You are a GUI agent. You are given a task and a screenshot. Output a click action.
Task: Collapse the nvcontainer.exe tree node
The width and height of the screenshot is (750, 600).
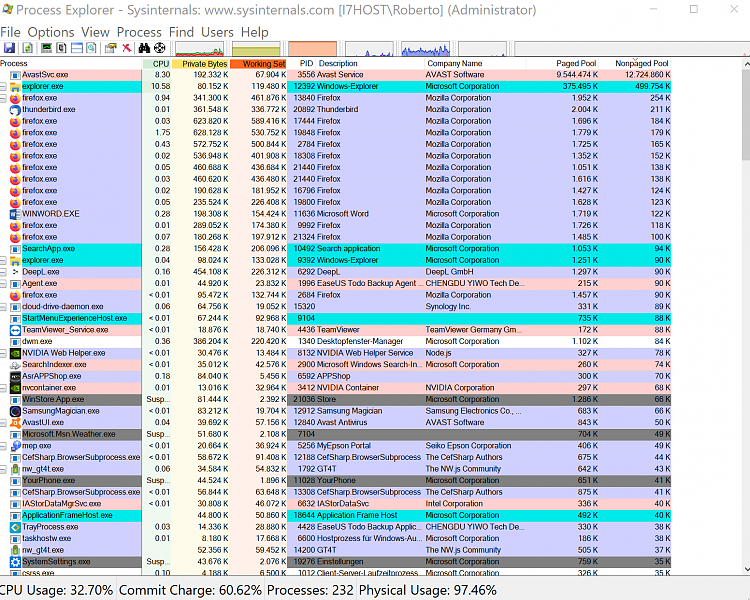click(x=3, y=388)
